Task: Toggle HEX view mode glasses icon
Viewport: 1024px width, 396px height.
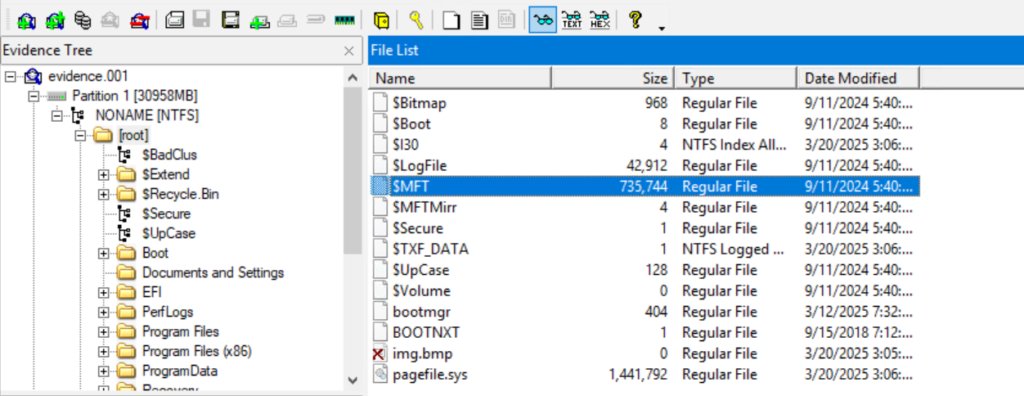Action: click(600, 20)
